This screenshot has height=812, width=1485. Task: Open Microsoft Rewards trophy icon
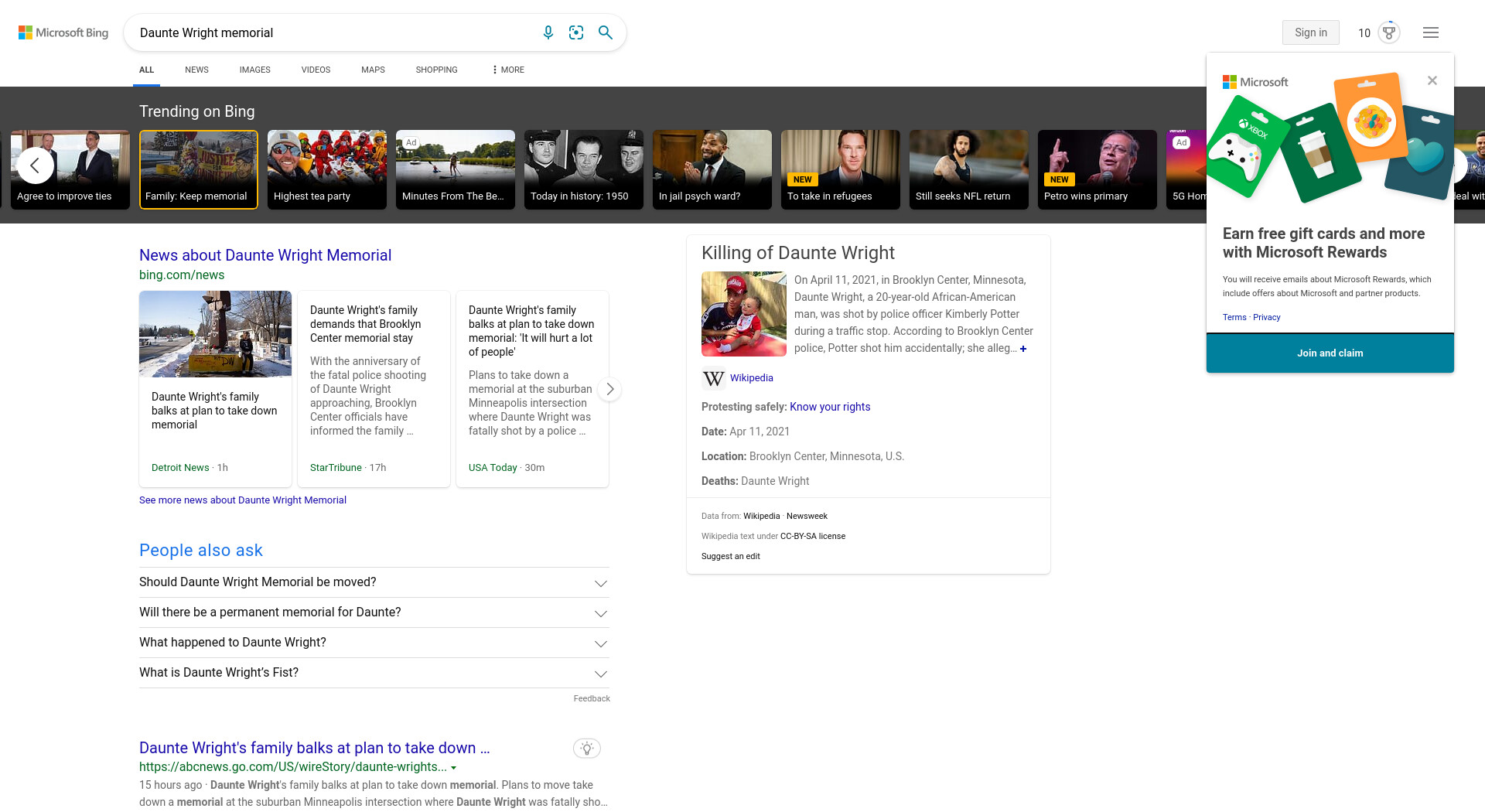click(1389, 32)
